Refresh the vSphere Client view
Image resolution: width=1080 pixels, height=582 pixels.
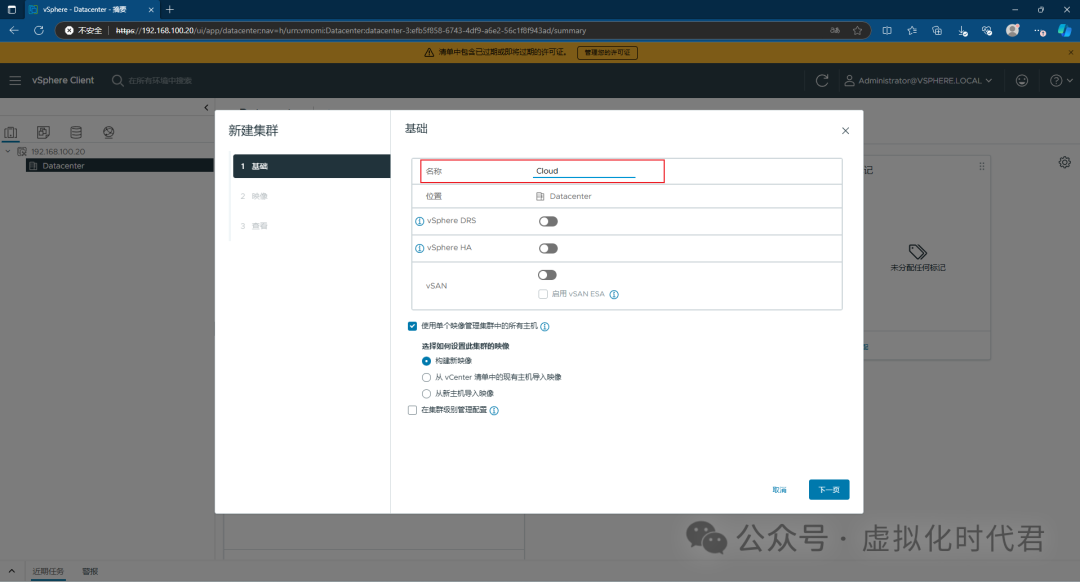[822, 81]
